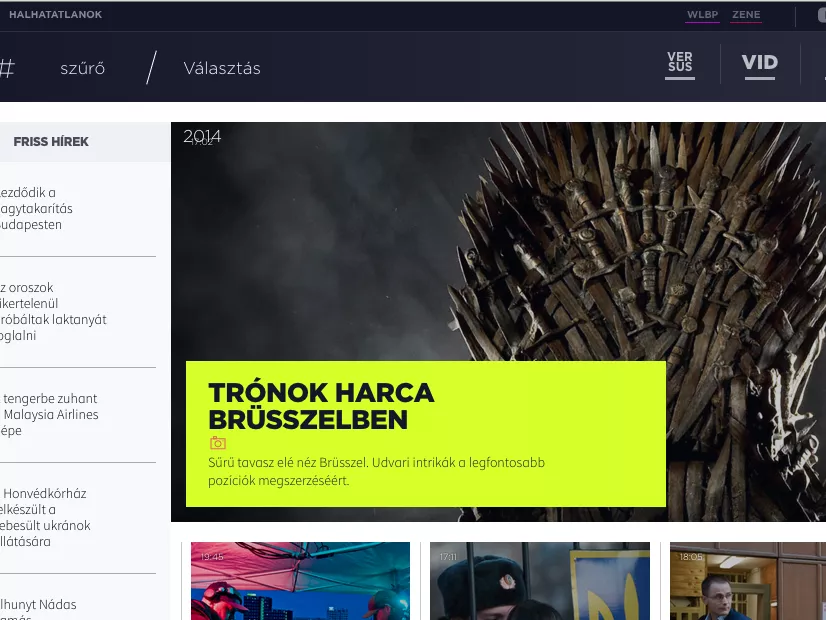The width and height of the screenshot is (826, 620).
Task: Open Malaysia Airlines plane crash news
Action: 49,415
